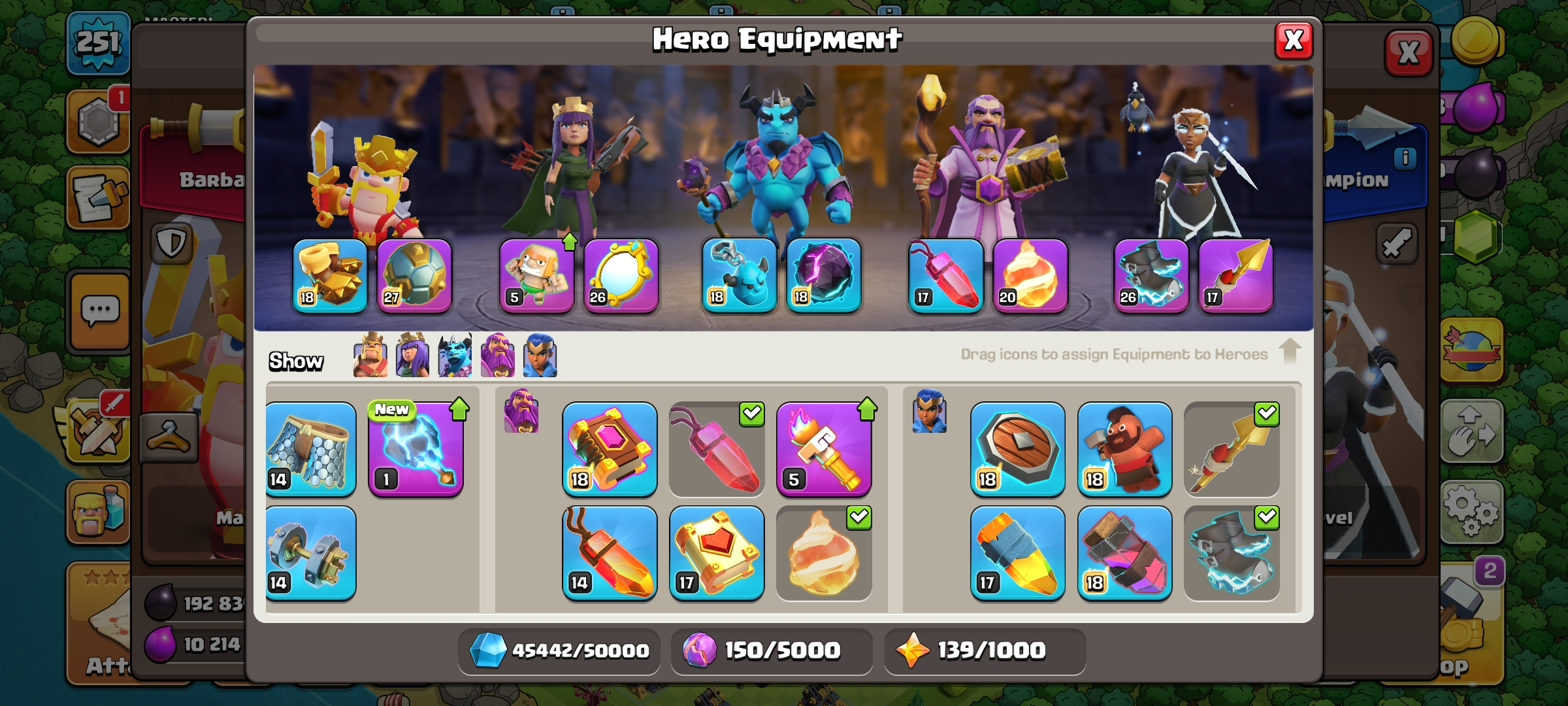Click the Shiny Ore 45442/50000 counter
The image size is (1568, 706).
[559, 650]
